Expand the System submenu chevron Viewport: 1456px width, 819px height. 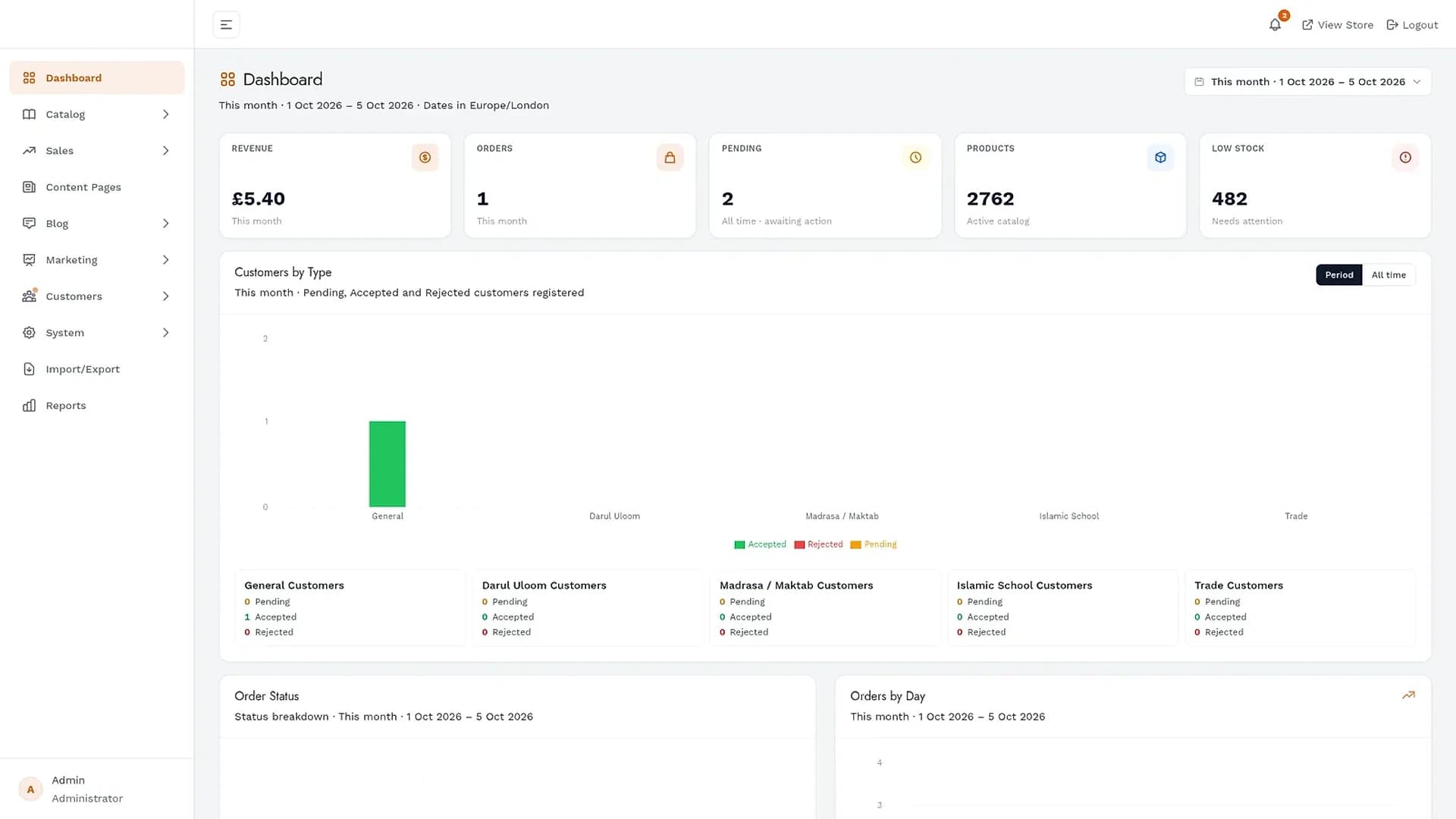[x=165, y=333]
